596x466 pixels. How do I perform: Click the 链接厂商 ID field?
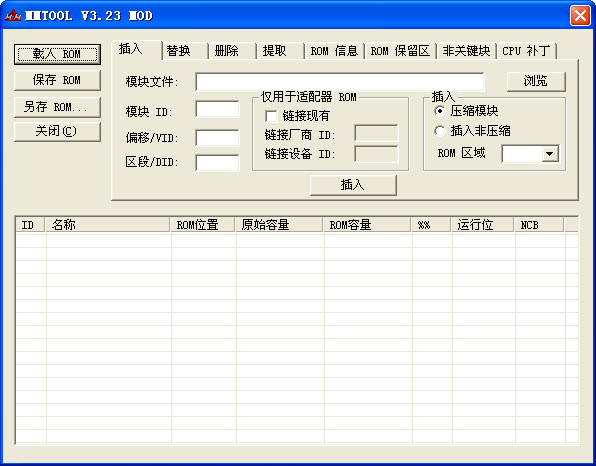[376, 133]
